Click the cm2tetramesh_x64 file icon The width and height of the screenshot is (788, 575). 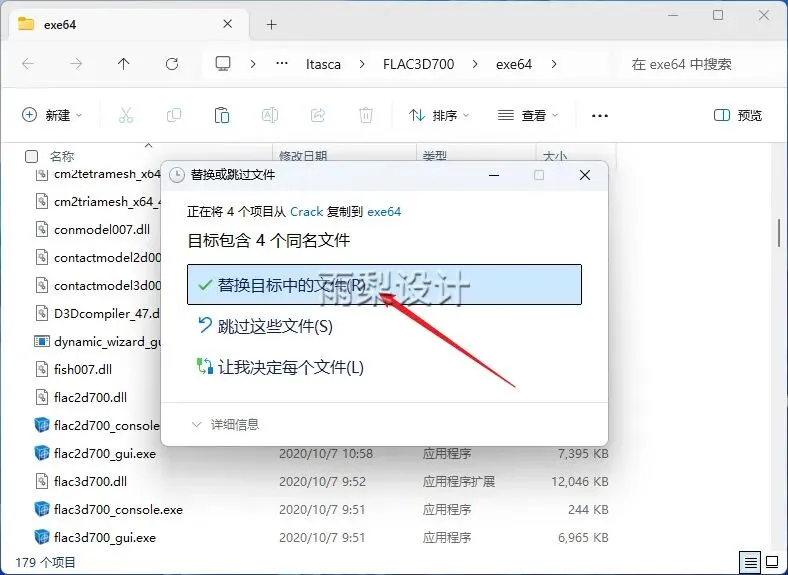coord(42,174)
